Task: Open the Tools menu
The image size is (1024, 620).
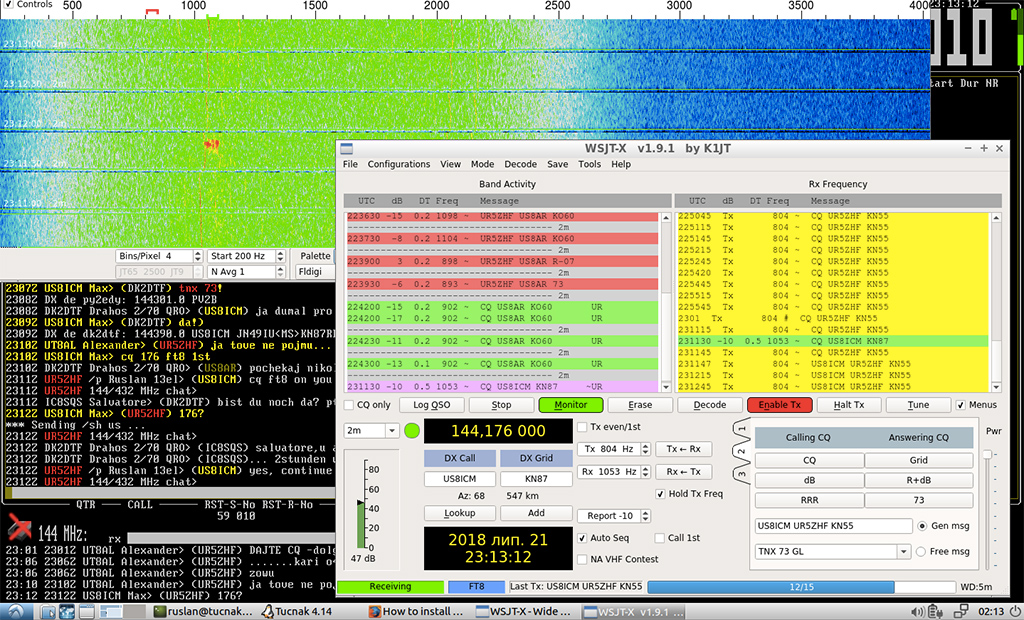Action: 589,164
